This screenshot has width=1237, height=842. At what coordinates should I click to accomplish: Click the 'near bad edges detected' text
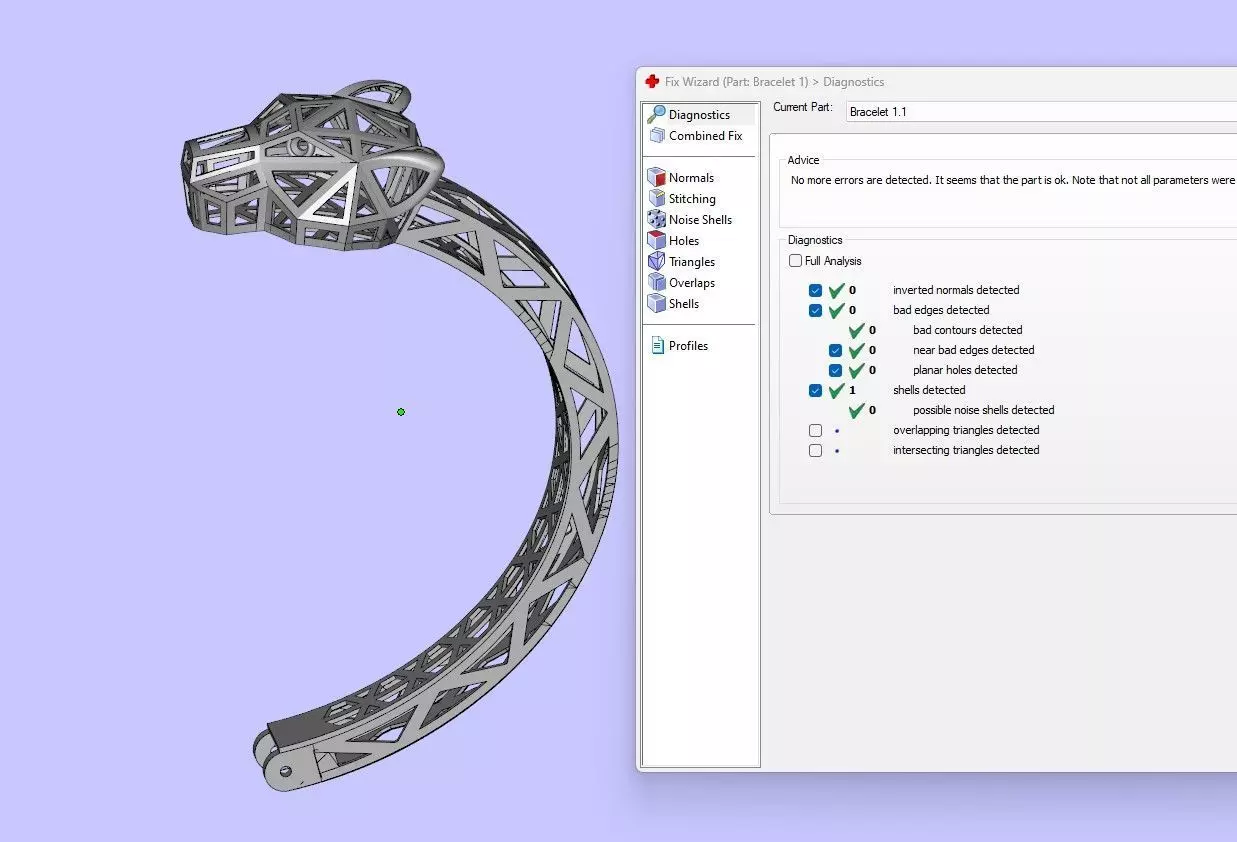click(x=973, y=350)
